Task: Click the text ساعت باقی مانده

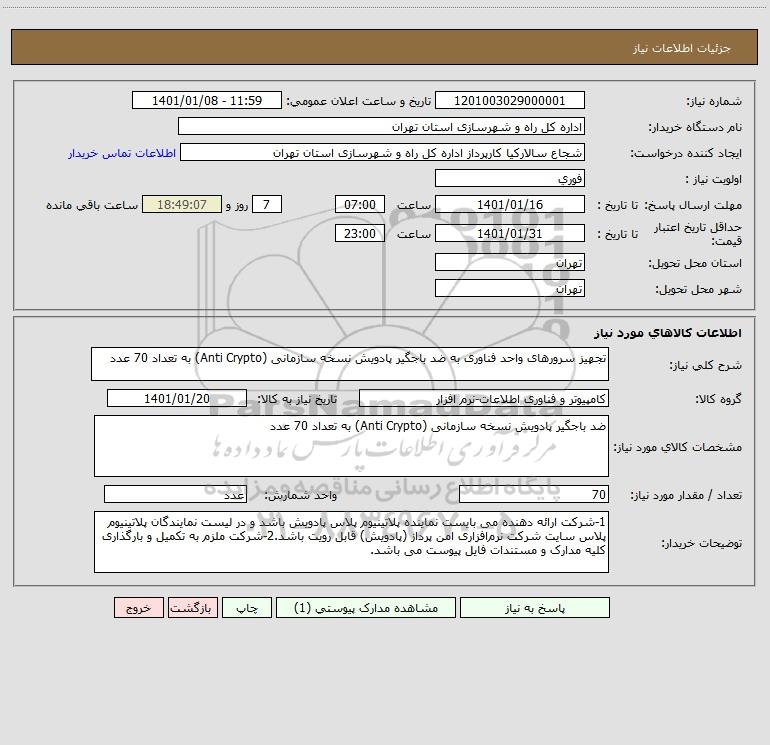Action: 92,205
